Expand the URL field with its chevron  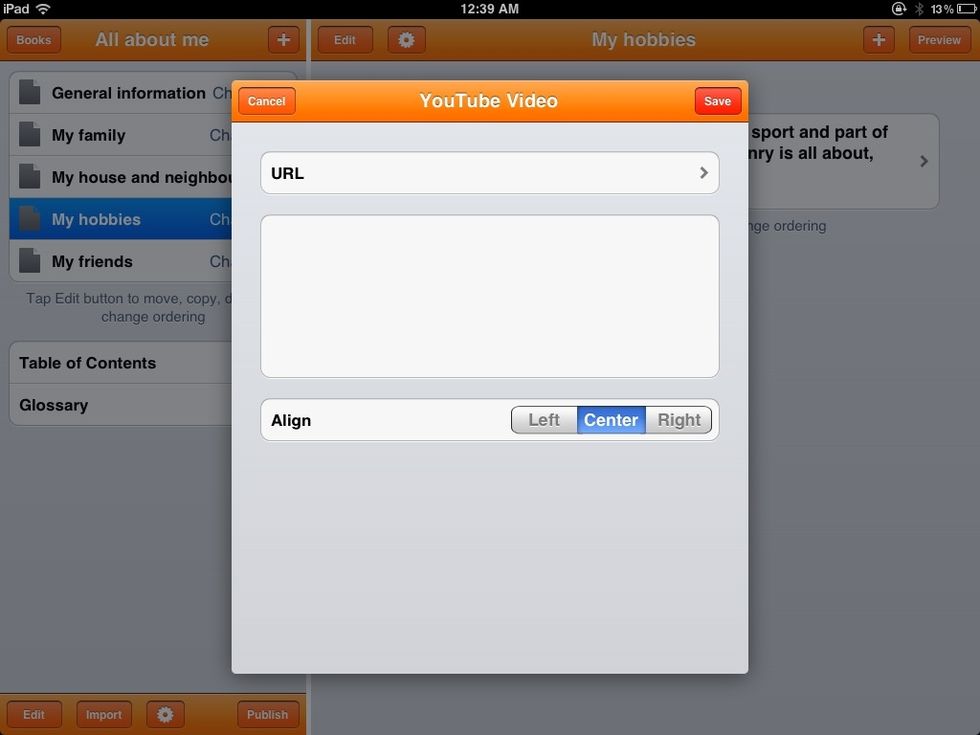coord(702,172)
